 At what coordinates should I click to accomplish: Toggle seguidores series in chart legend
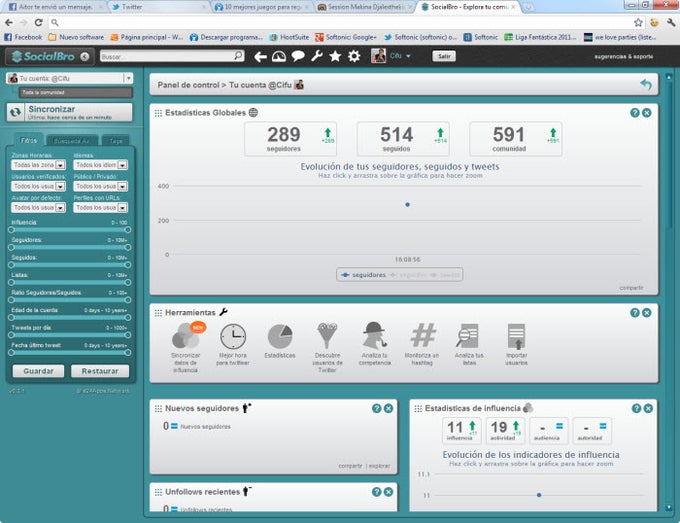363,275
